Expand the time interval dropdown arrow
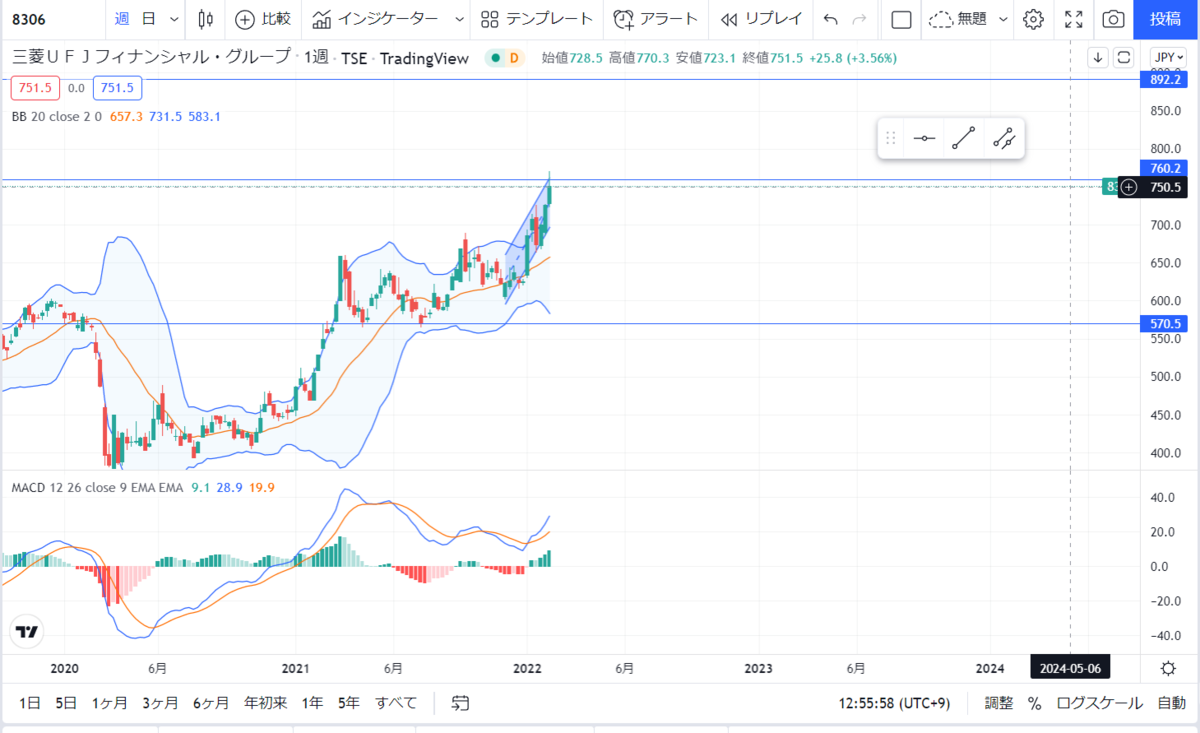1200x733 pixels. click(x=175, y=19)
